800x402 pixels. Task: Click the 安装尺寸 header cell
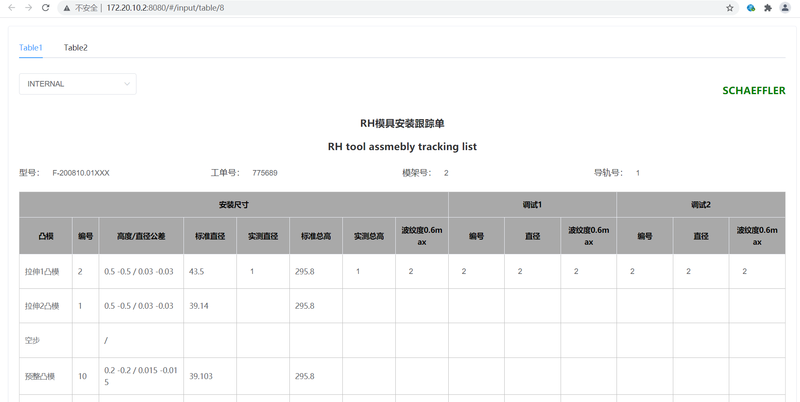pyautogui.click(x=234, y=205)
